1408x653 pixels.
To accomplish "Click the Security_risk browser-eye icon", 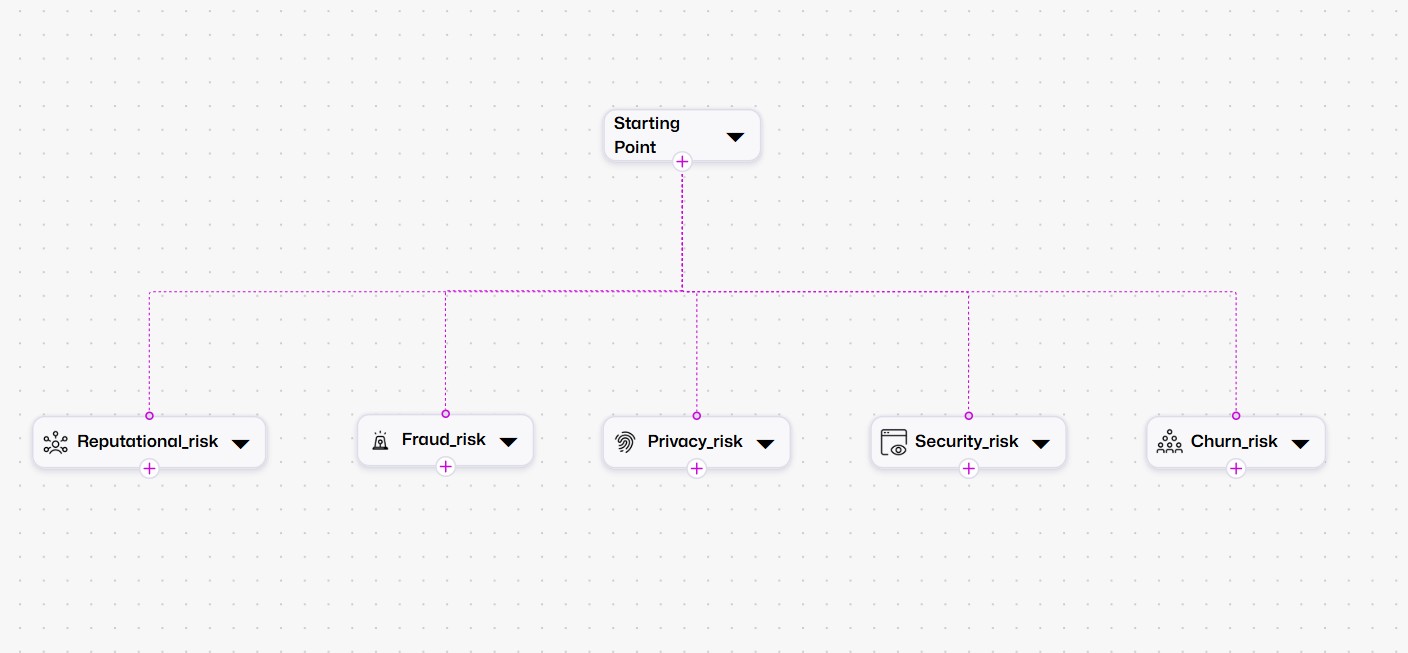I will pyautogui.click(x=893, y=442).
